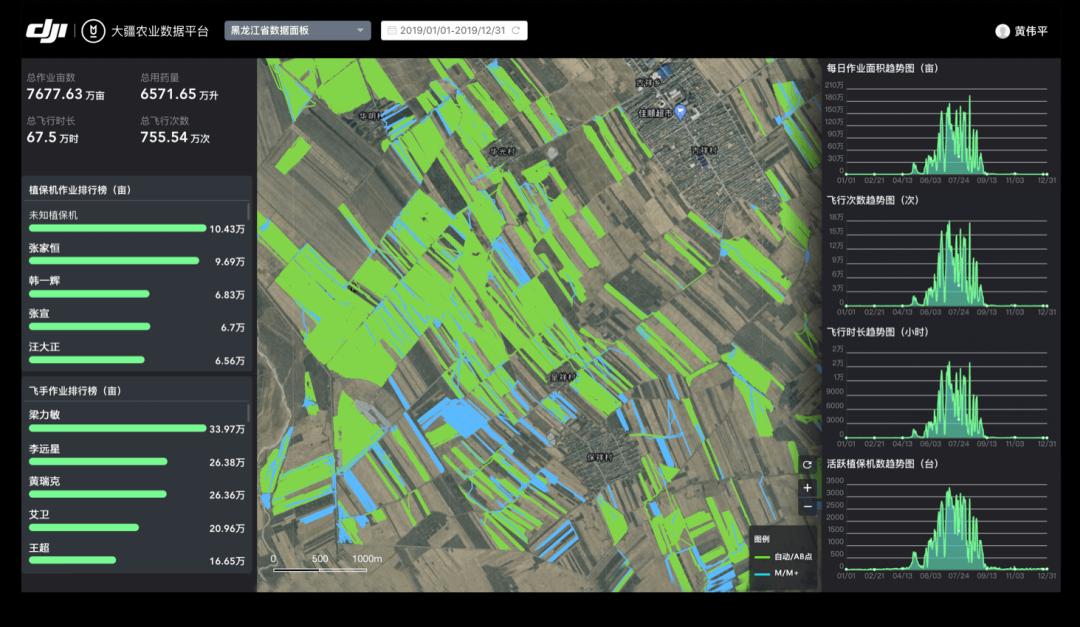Image resolution: width=1080 pixels, height=627 pixels.
Task: Click the 67.5 万时 flight duration value
Action: tap(52, 138)
